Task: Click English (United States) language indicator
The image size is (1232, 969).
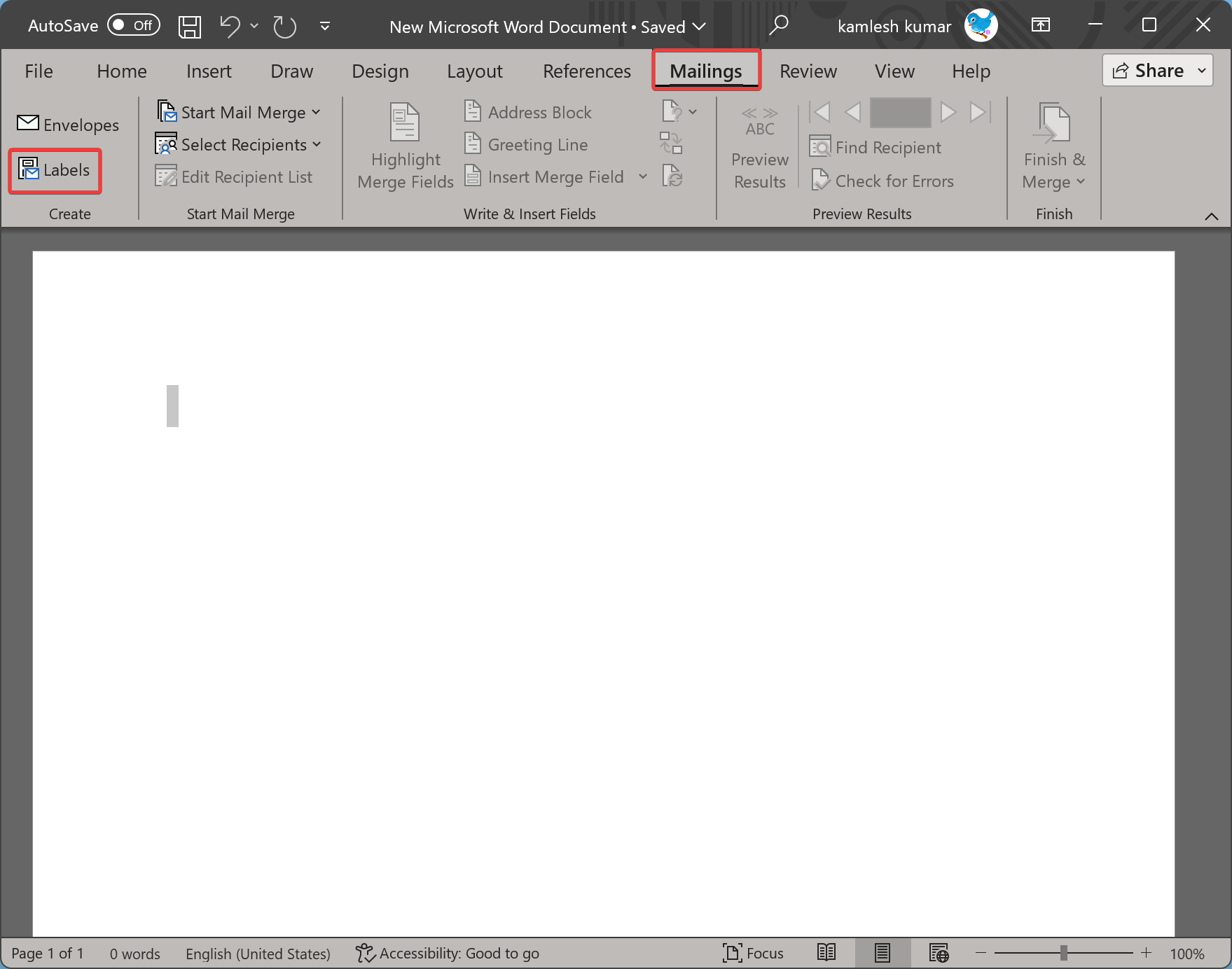Action: [x=258, y=954]
